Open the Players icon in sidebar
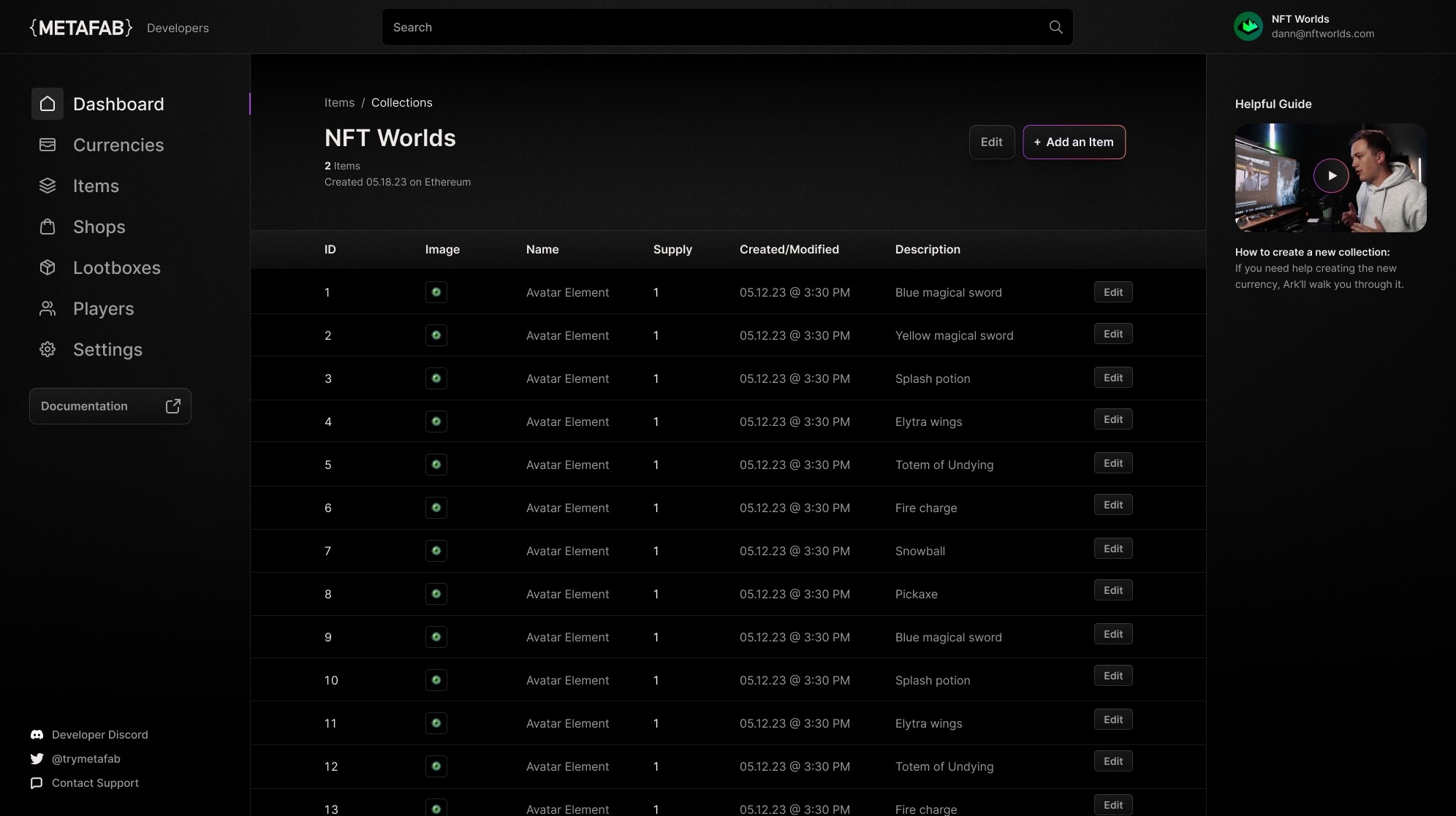This screenshot has height=816, width=1456. click(48, 308)
